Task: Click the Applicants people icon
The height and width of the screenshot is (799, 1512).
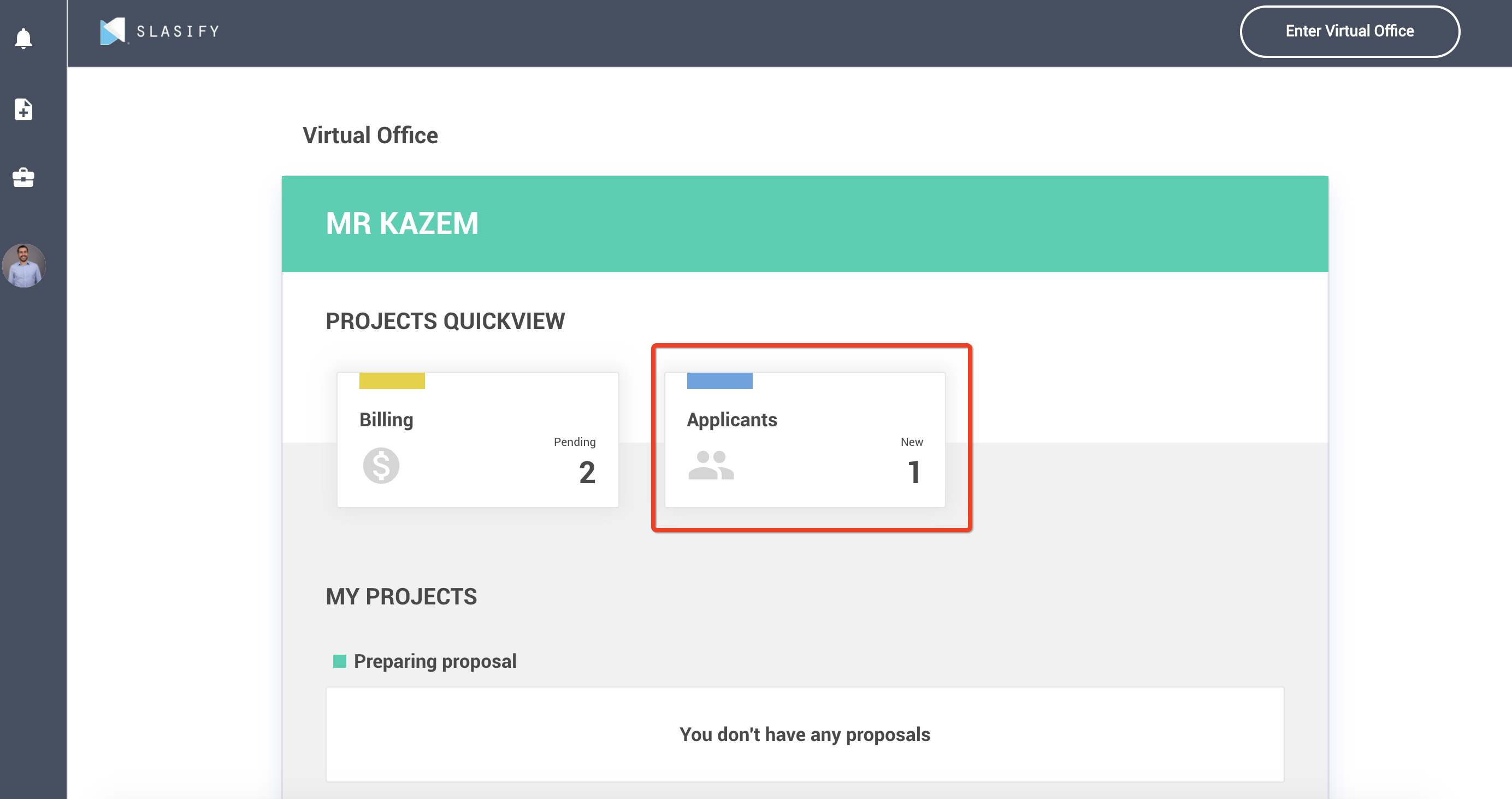Action: point(711,466)
